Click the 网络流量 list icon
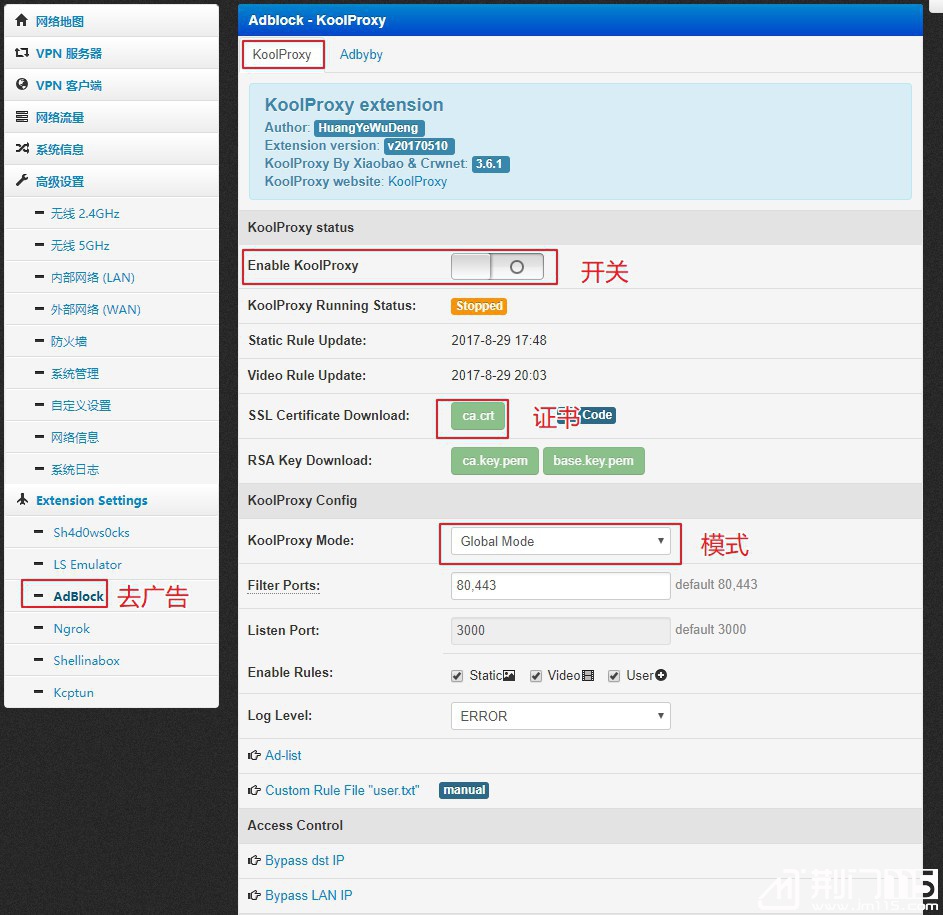The width and height of the screenshot is (943, 915). click(22, 116)
